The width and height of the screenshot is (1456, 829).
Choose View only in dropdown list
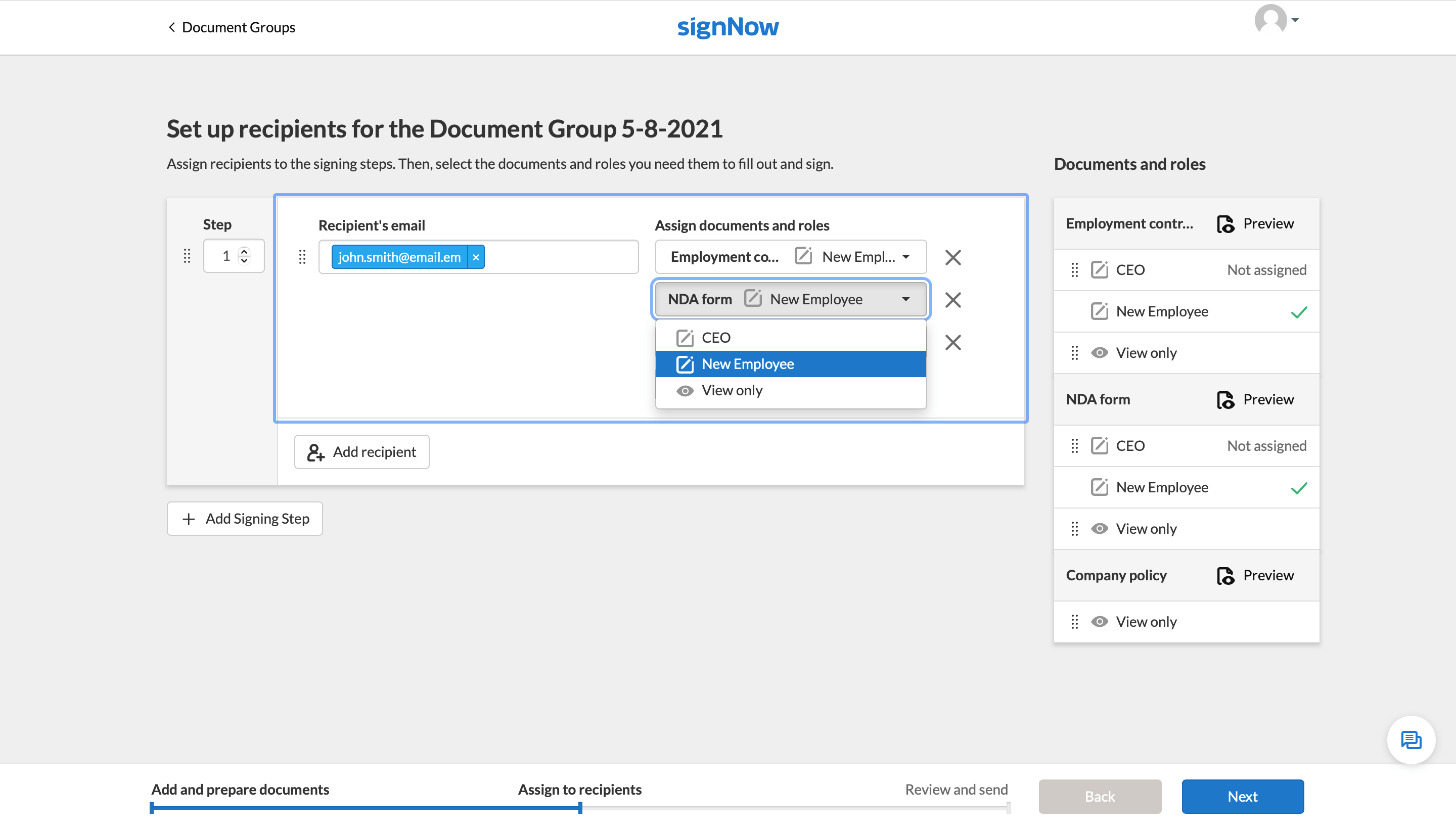click(732, 391)
